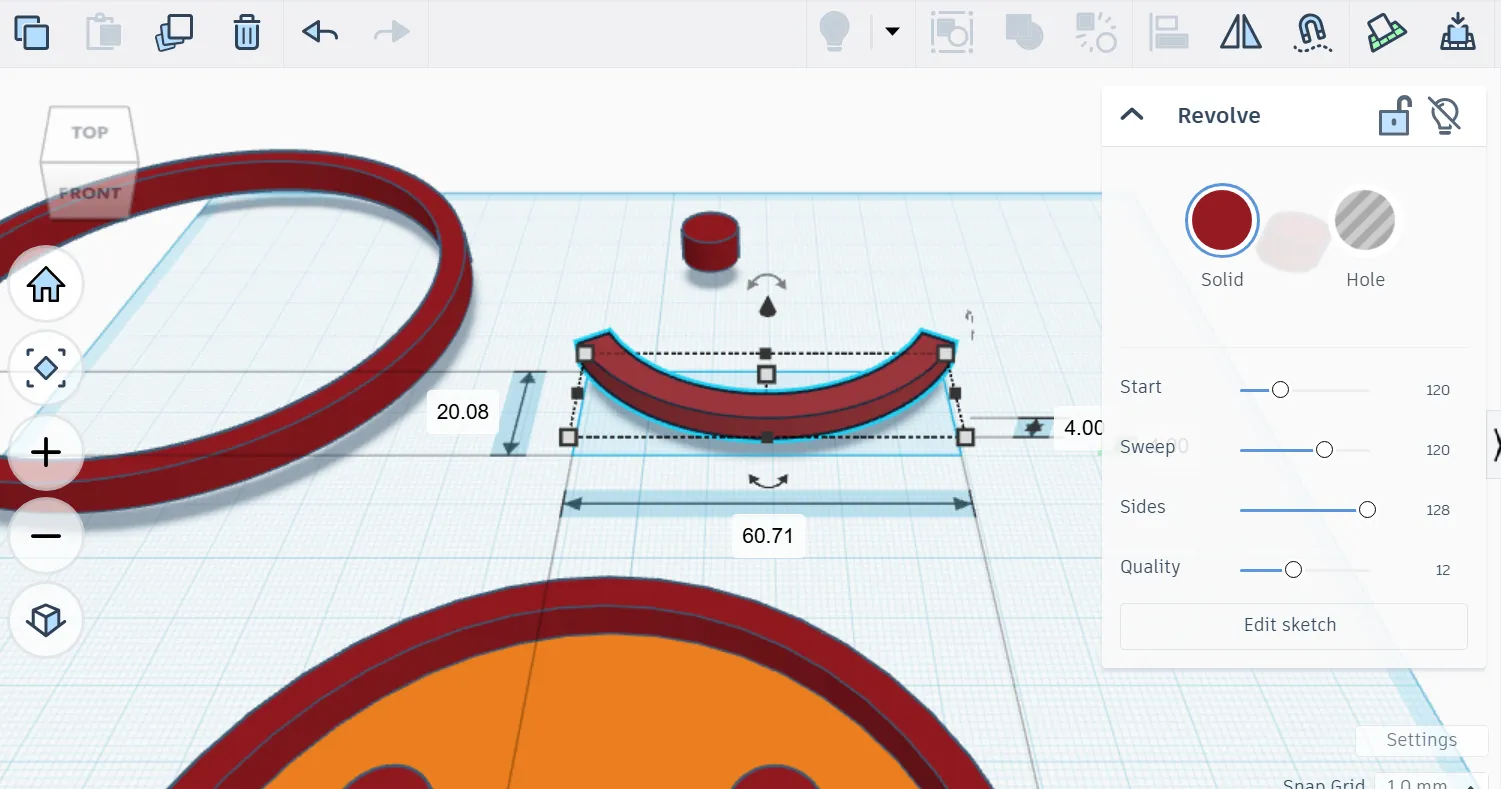The height and width of the screenshot is (789, 1501).
Task: Undo the last action
Action: click(x=320, y=33)
